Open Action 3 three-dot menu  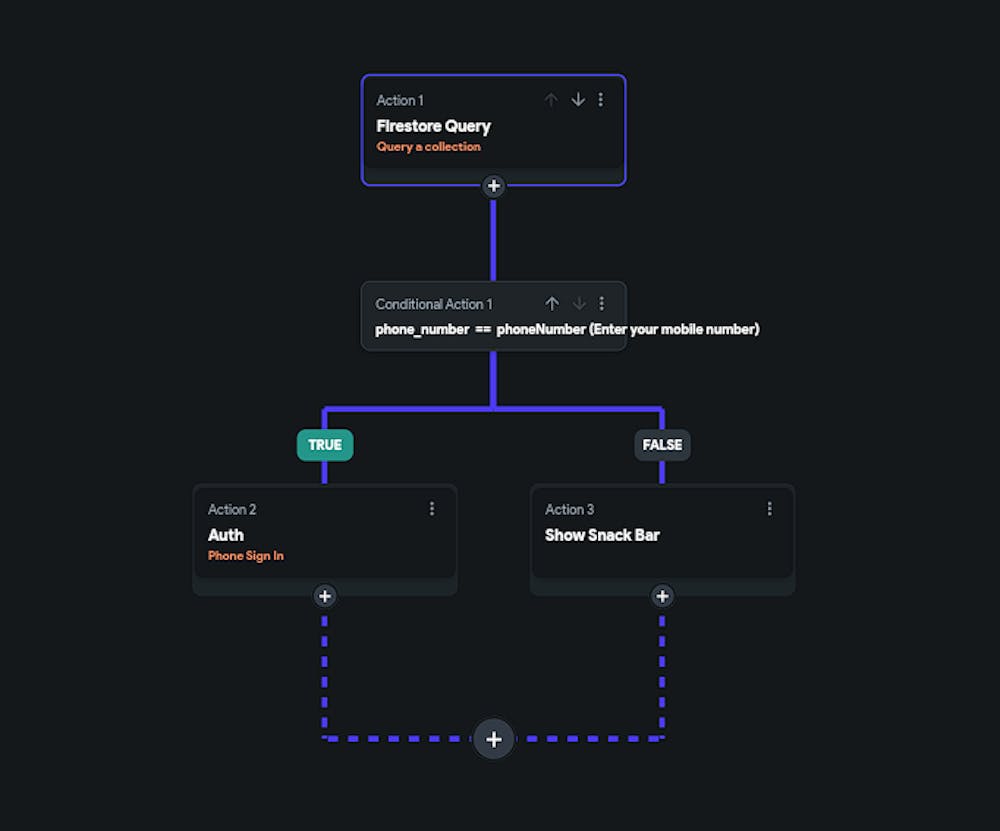[x=770, y=509]
